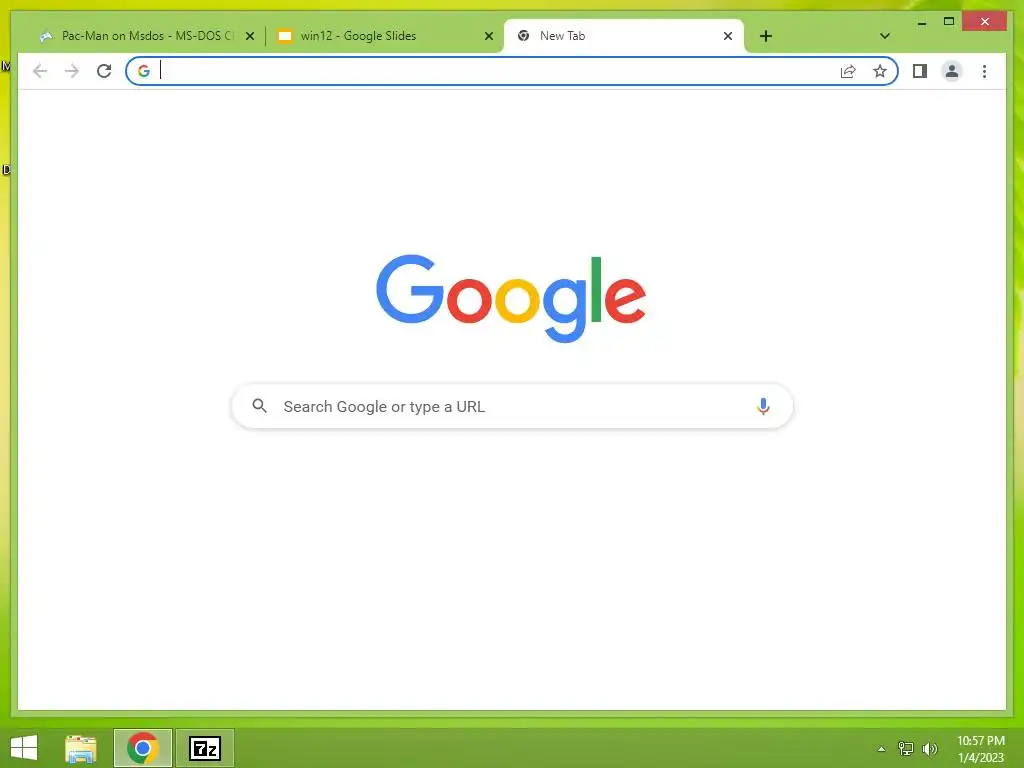Screen dimensions: 1024x768
Task: Open the network status tray icon
Action: [x=905, y=748]
